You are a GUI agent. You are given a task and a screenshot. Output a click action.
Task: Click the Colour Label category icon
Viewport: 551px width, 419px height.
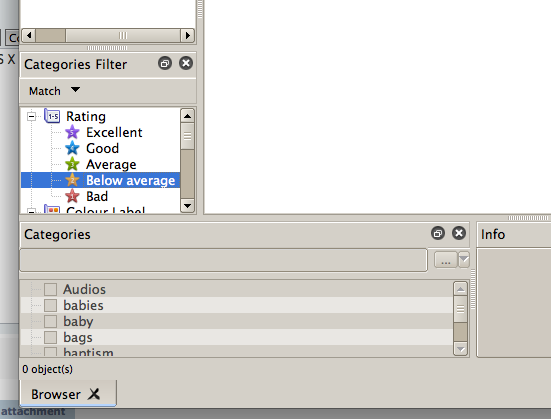pyautogui.click(x=52, y=209)
